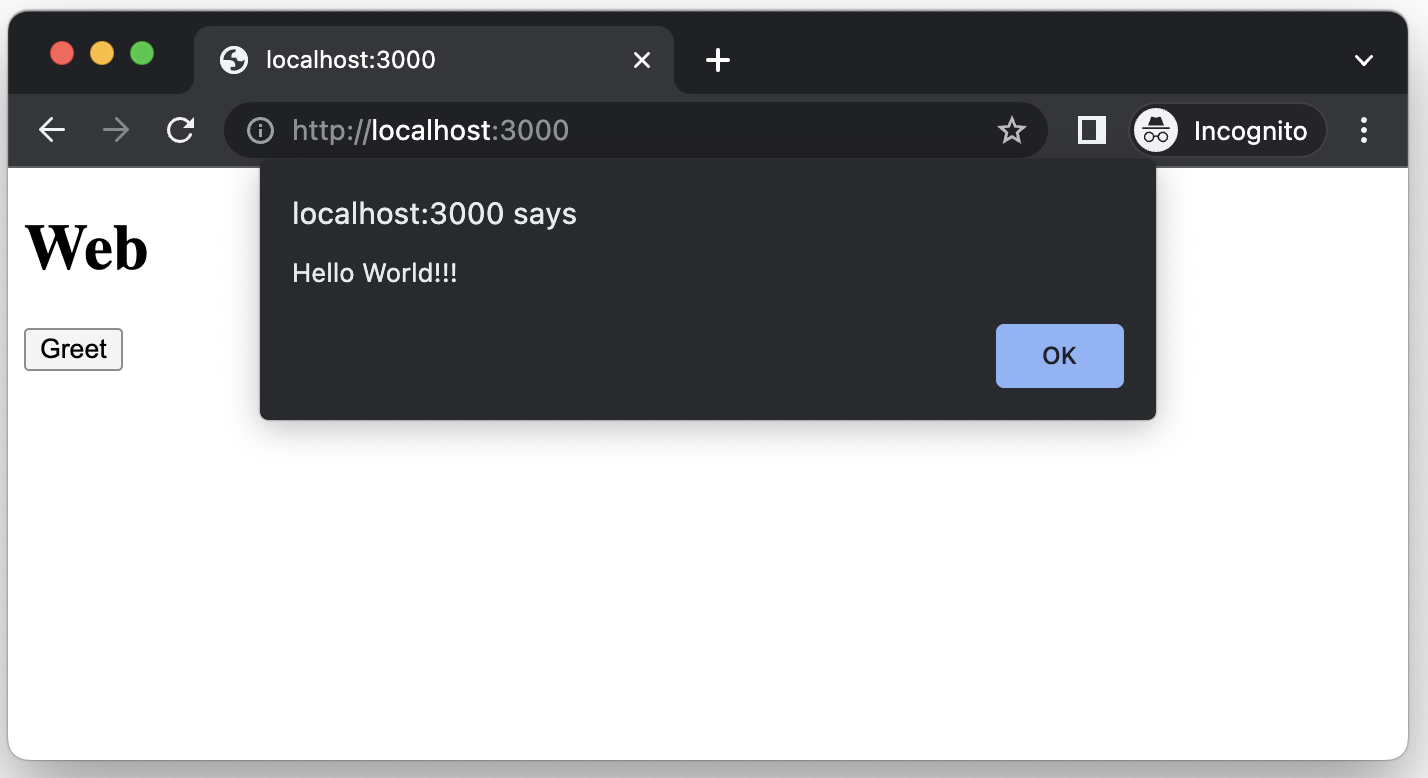Click inside the address bar URL
The image size is (1428, 778).
click(x=430, y=130)
